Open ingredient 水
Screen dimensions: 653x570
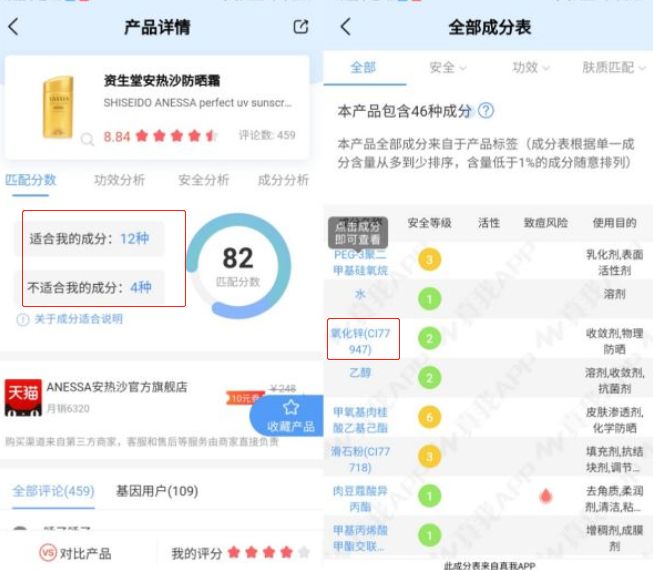[x=360, y=294]
